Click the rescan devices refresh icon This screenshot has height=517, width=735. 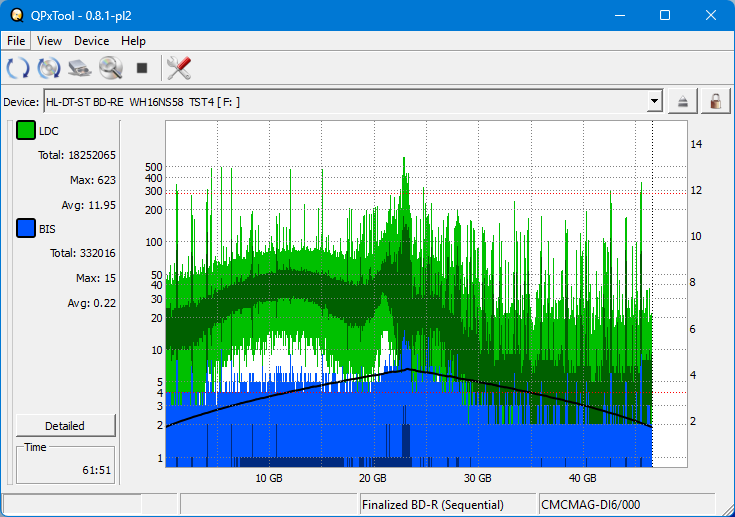point(18,68)
